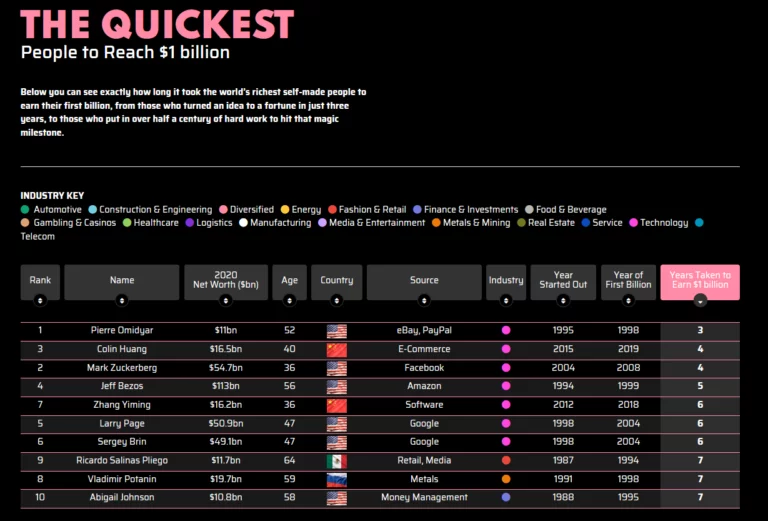Select the Source column header
768x521 pixels.
pos(424,281)
